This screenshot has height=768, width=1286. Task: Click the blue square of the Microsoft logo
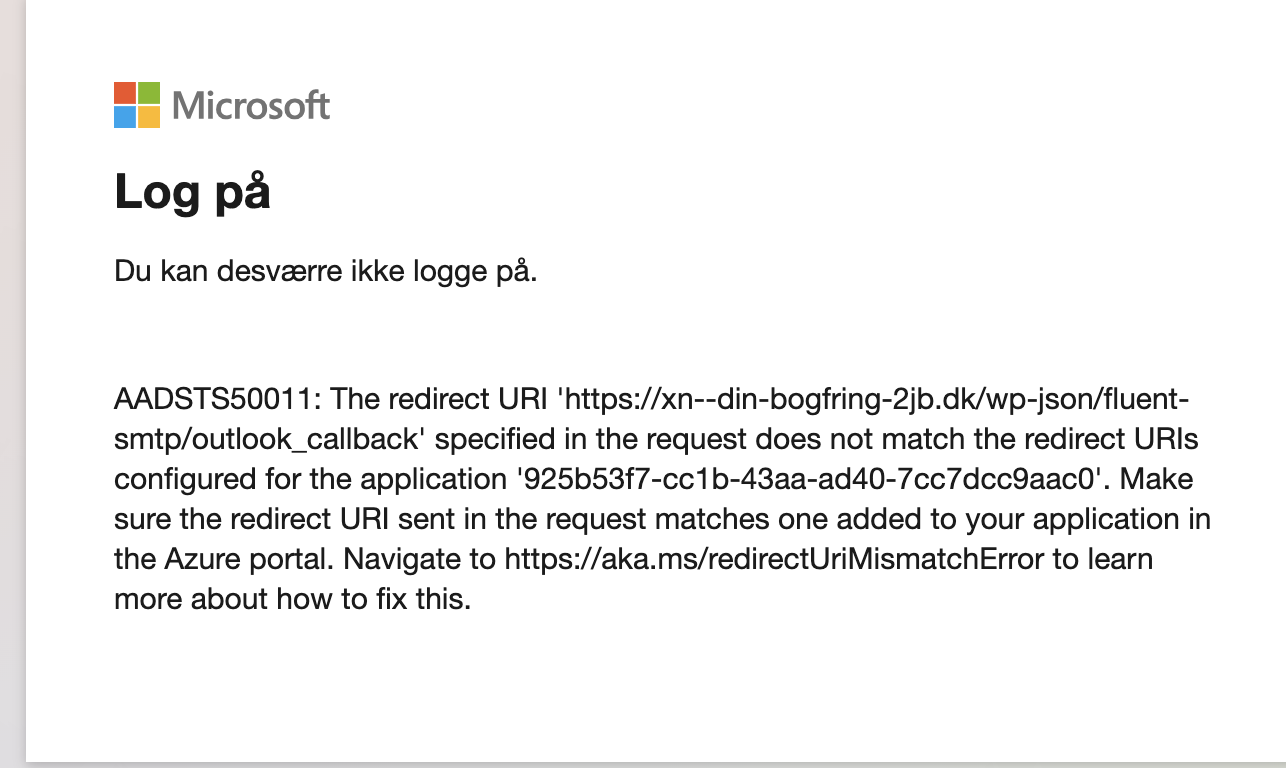pos(125,117)
